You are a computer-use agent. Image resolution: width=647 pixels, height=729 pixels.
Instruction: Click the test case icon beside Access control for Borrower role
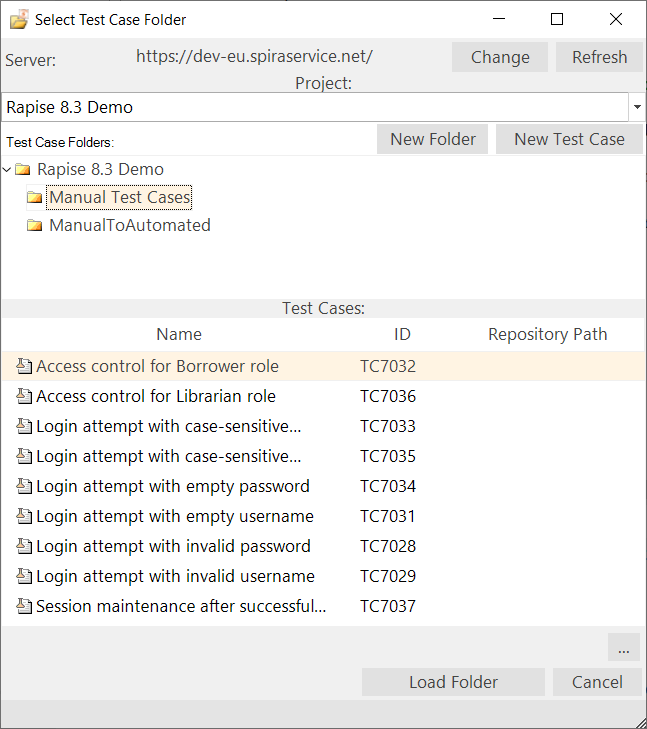25,366
